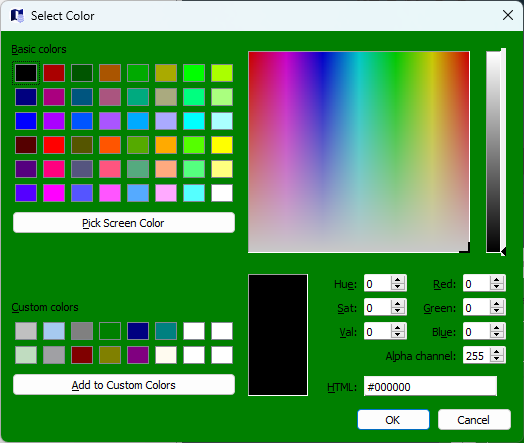Increase the Hue value with up arrow

(x=398, y=280)
